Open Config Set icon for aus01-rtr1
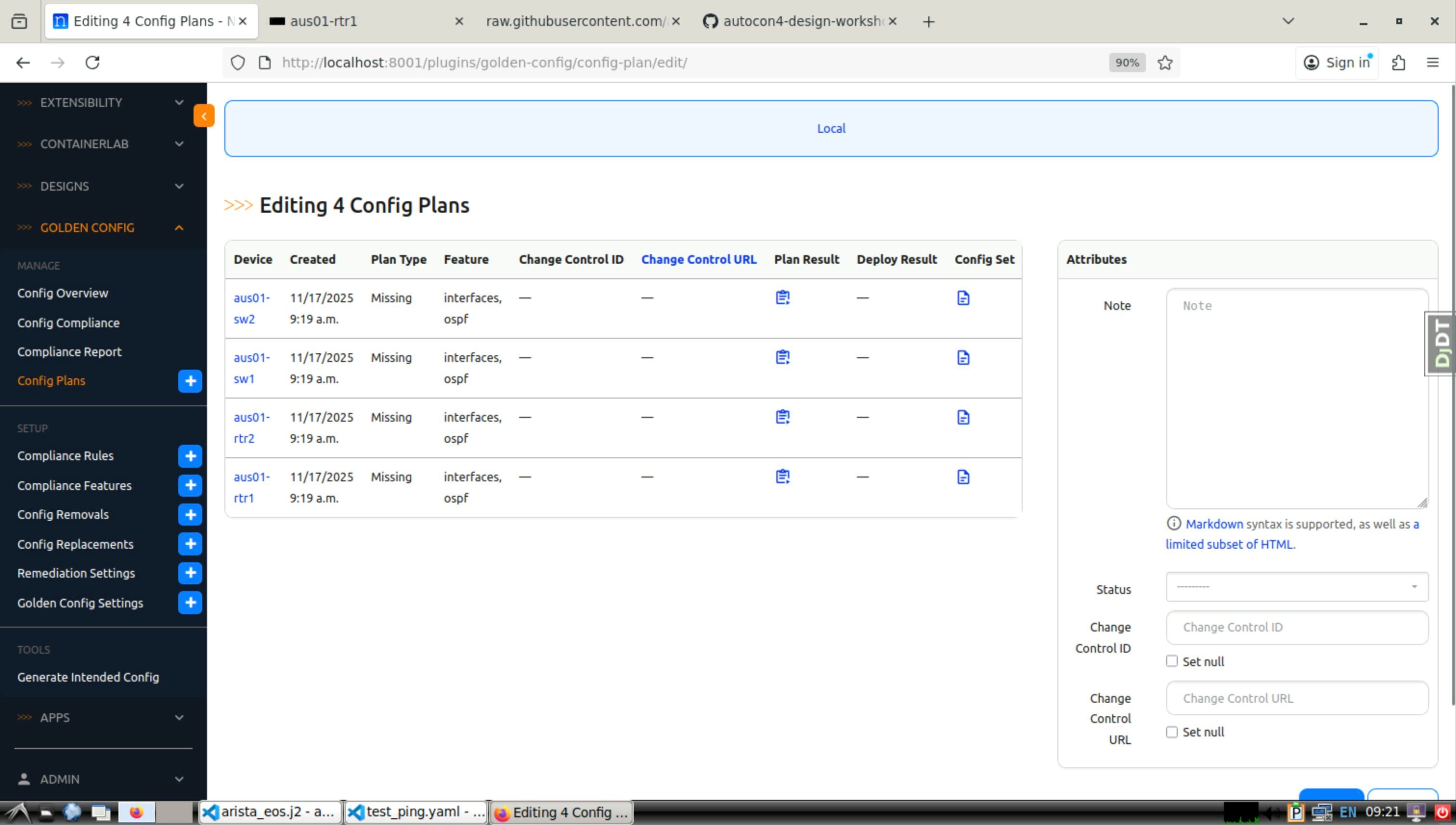1456x825 pixels. click(x=962, y=477)
